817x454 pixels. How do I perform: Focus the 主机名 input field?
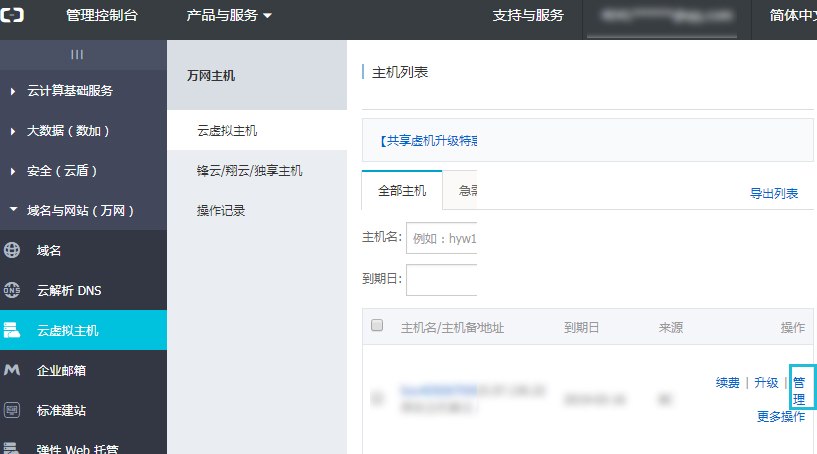pyautogui.click(x=442, y=238)
